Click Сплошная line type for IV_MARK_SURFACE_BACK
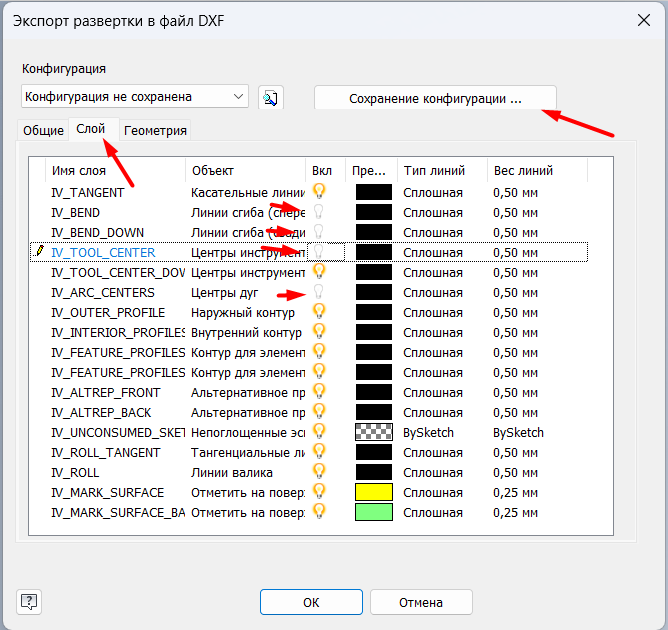This screenshot has height=630, width=668. [x=433, y=513]
